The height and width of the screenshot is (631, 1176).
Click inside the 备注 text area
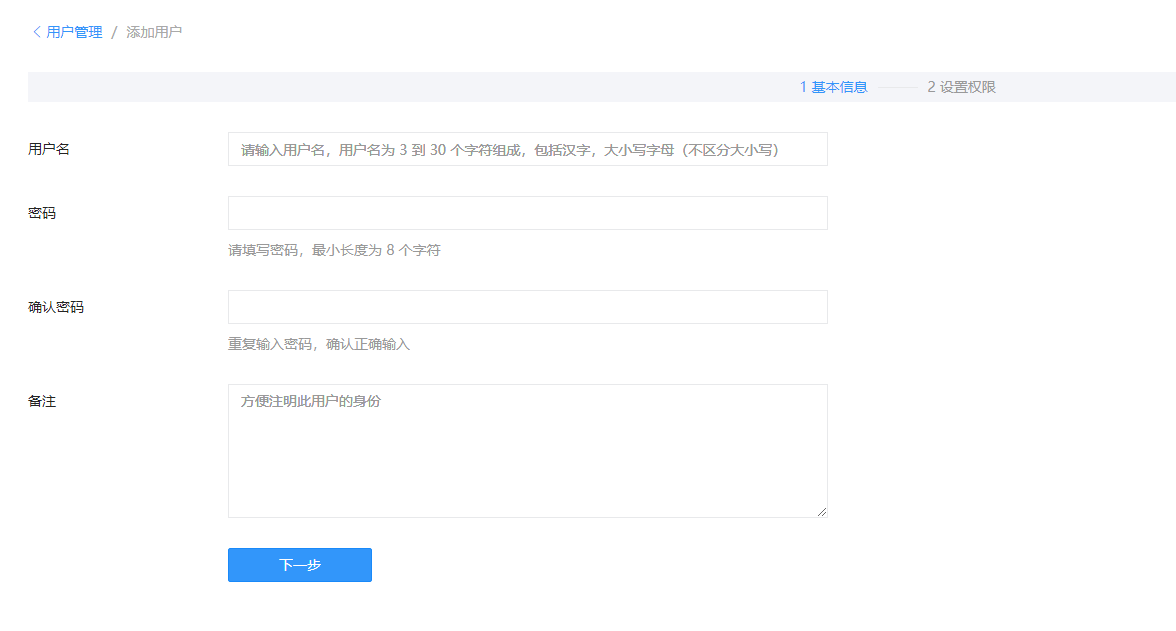click(x=527, y=451)
